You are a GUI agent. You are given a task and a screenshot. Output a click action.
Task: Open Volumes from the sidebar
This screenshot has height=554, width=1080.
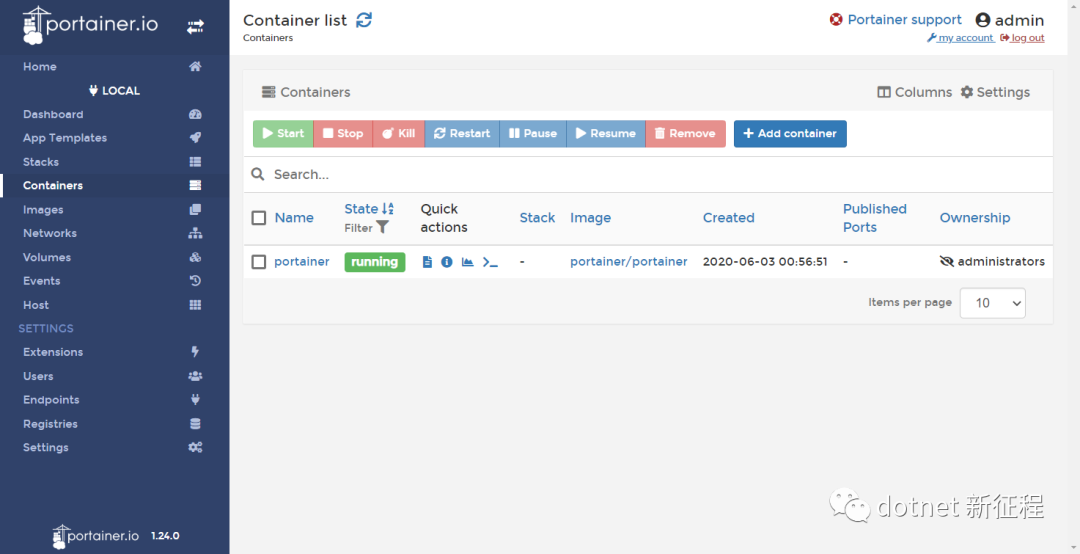tap(47, 257)
